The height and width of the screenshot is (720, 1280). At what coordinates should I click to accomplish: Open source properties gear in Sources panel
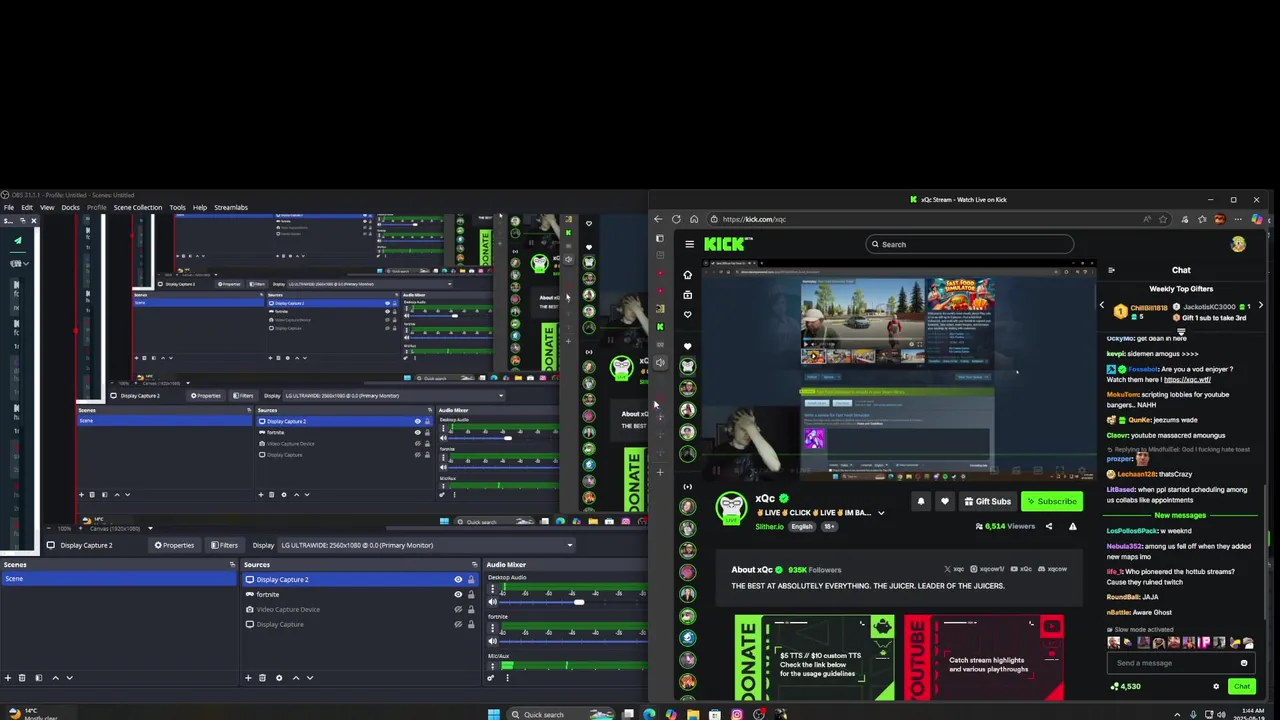click(278, 678)
